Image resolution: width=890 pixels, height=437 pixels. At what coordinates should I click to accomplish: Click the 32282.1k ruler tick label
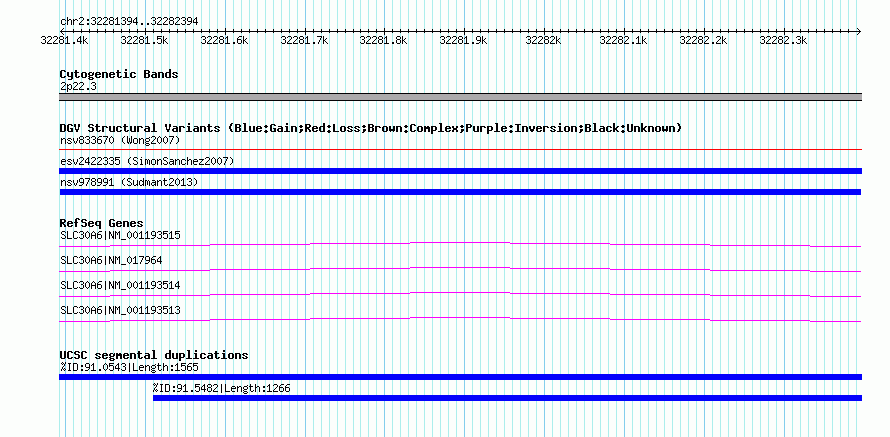(623, 41)
